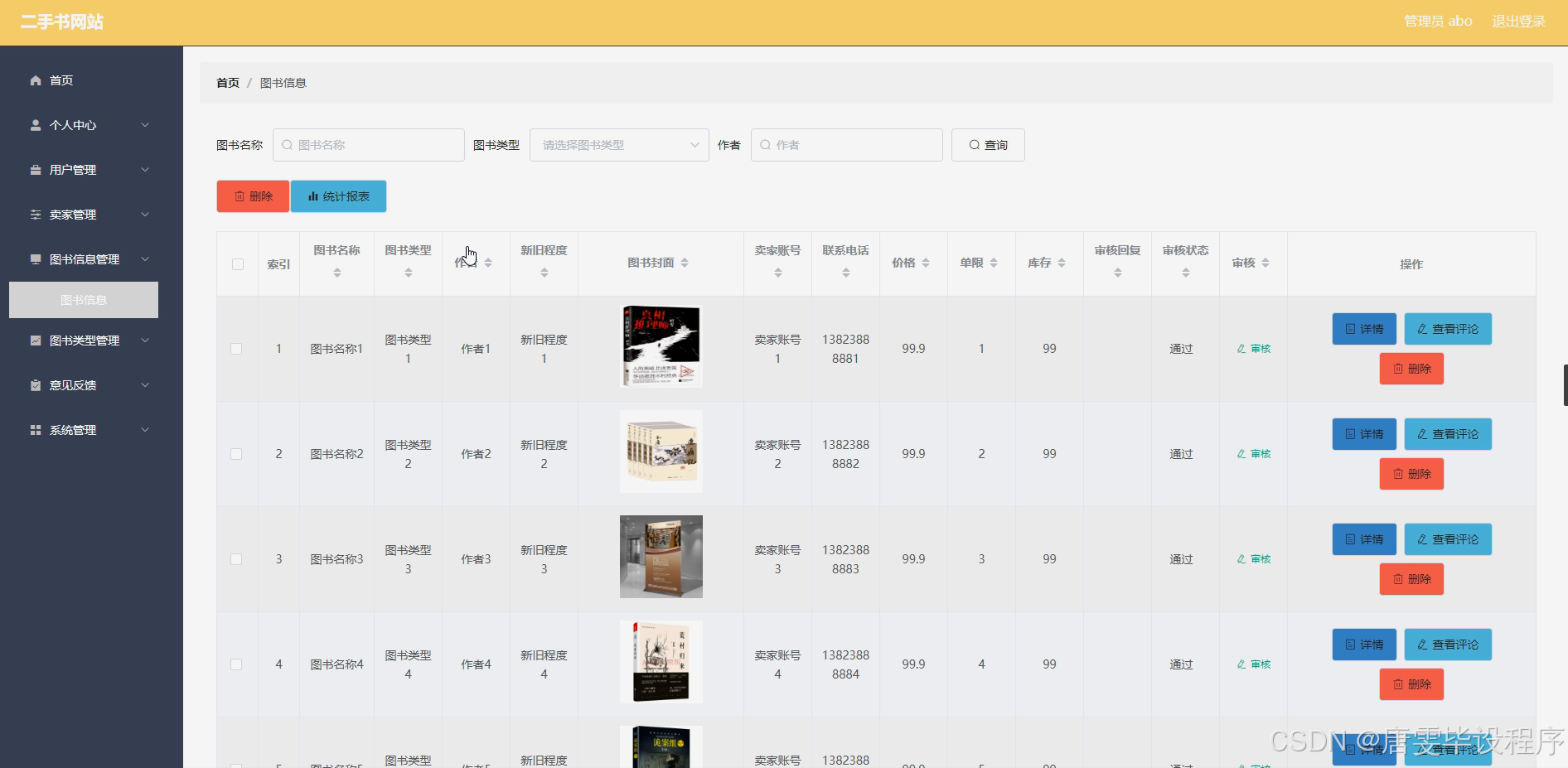Sort by 卖家账号 column arrows

point(778,273)
